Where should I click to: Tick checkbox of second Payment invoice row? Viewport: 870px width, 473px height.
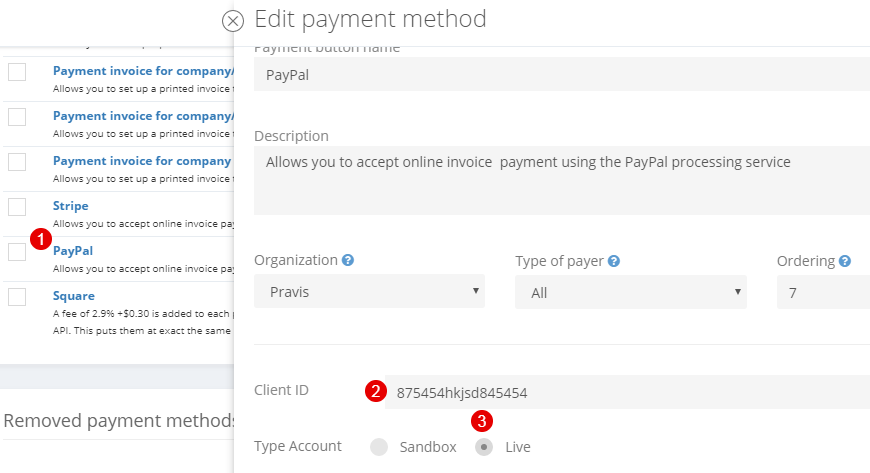(x=17, y=117)
